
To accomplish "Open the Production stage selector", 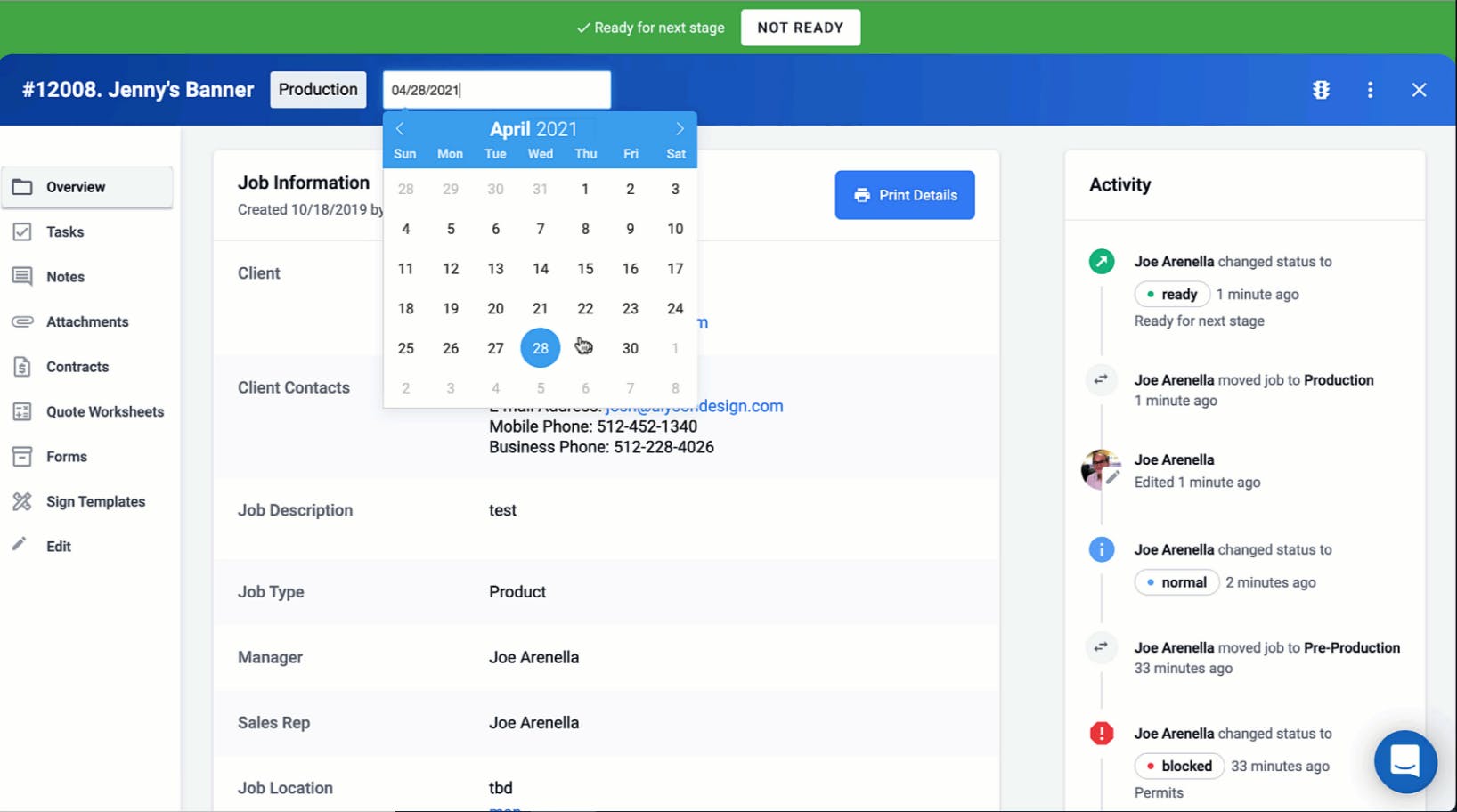I will tap(318, 89).
